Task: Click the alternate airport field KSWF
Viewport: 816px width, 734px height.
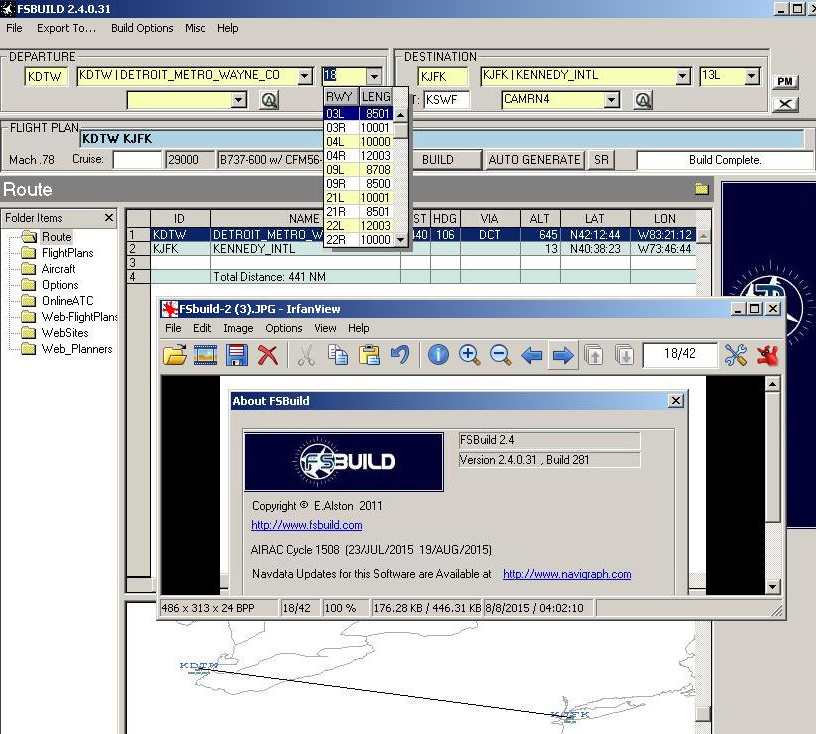Action: [x=447, y=99]
